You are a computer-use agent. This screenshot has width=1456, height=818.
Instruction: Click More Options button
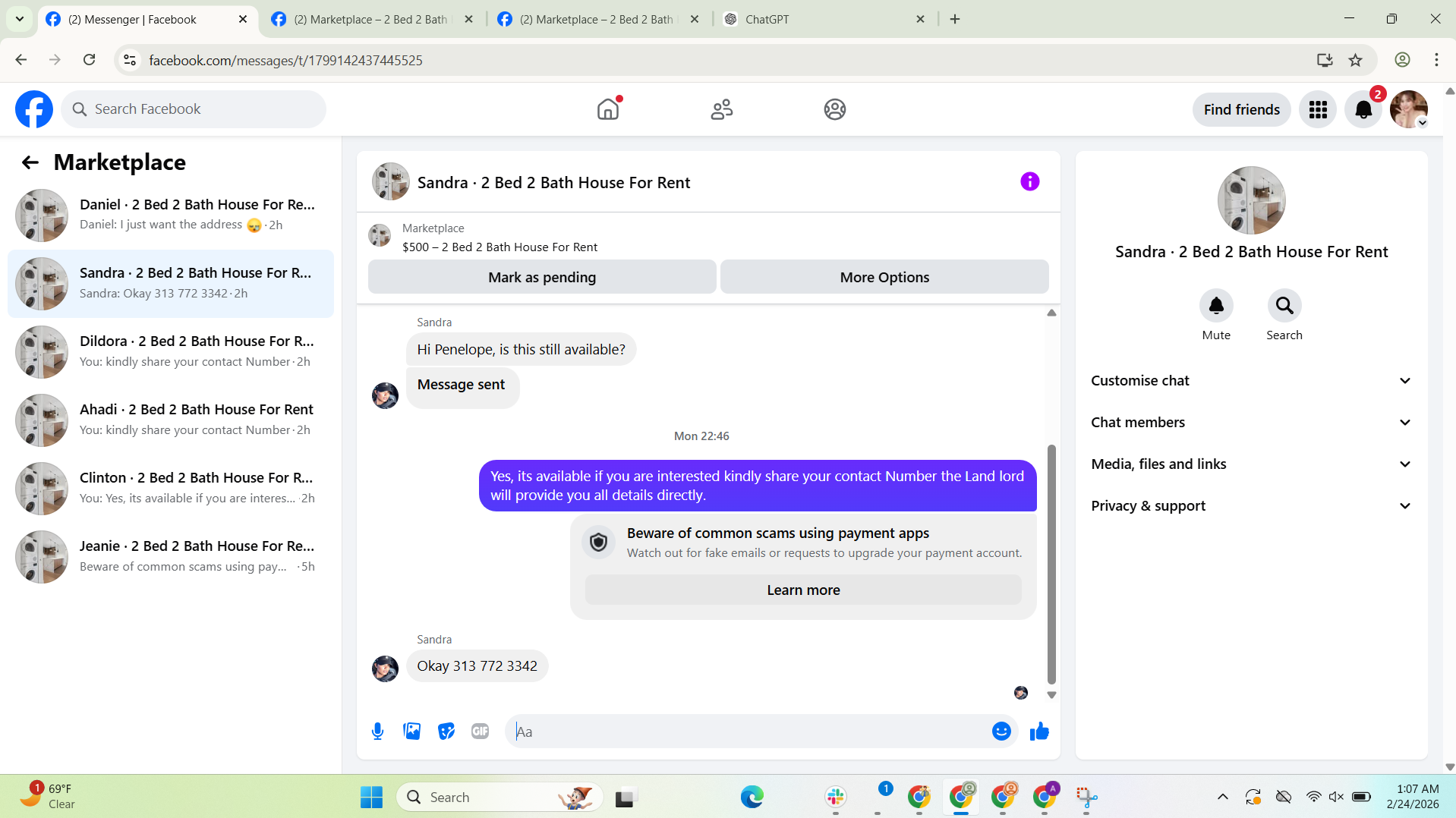(884, 277)
